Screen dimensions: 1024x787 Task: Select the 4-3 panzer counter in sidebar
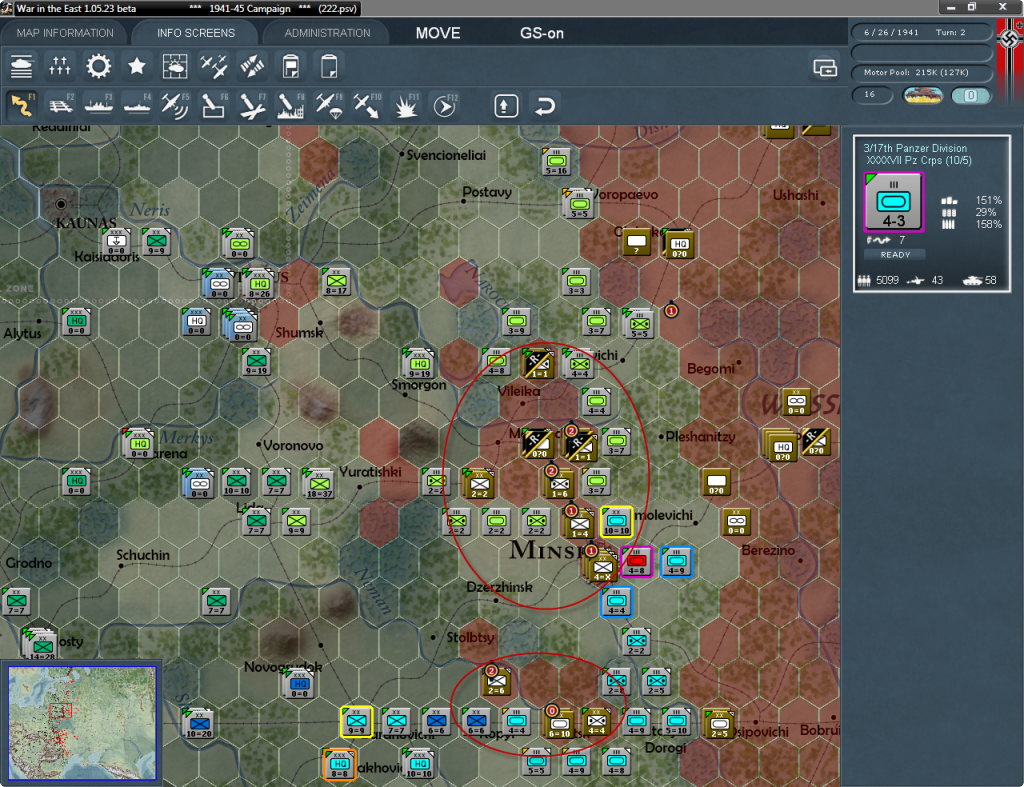pos(893,202)
